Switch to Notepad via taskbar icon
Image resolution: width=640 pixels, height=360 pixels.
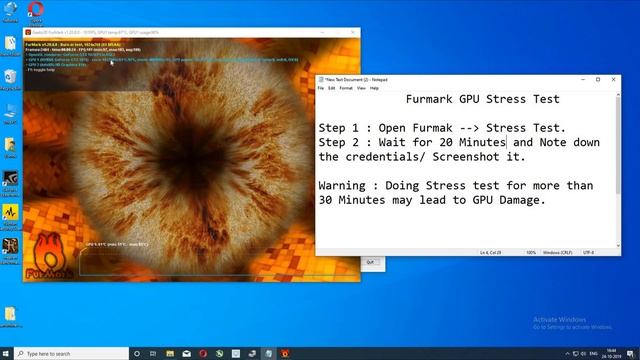point(269,353)
